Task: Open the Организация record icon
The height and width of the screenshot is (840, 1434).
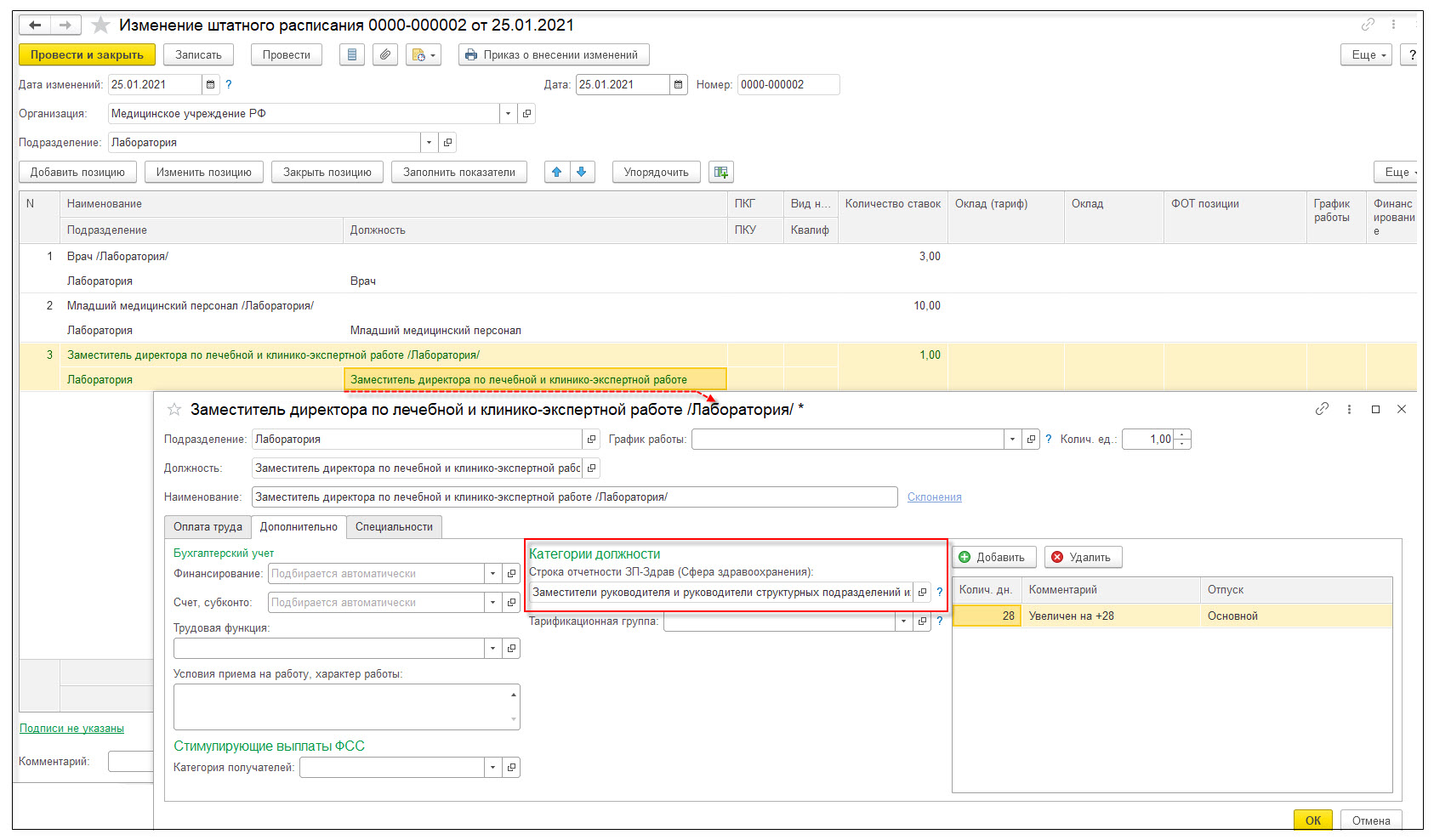Action: click(526, 113)
